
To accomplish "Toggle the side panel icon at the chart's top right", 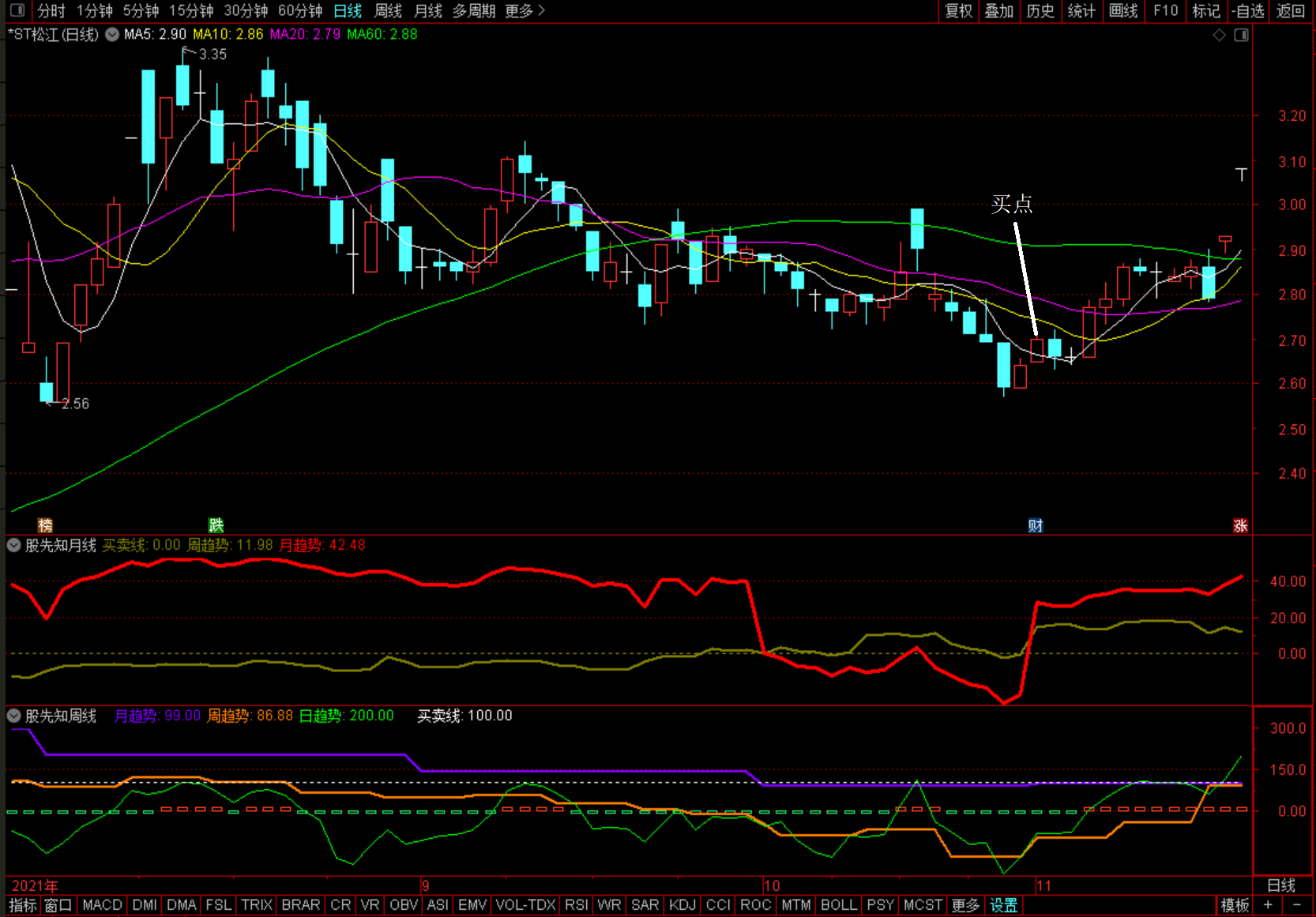I will (x=1242, y=35).
